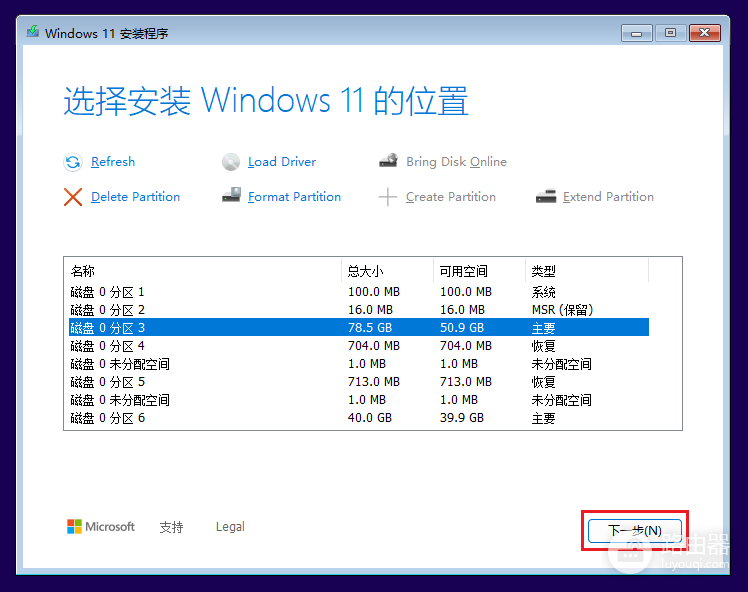Click the Load Driver disc icon

point(231,162)
